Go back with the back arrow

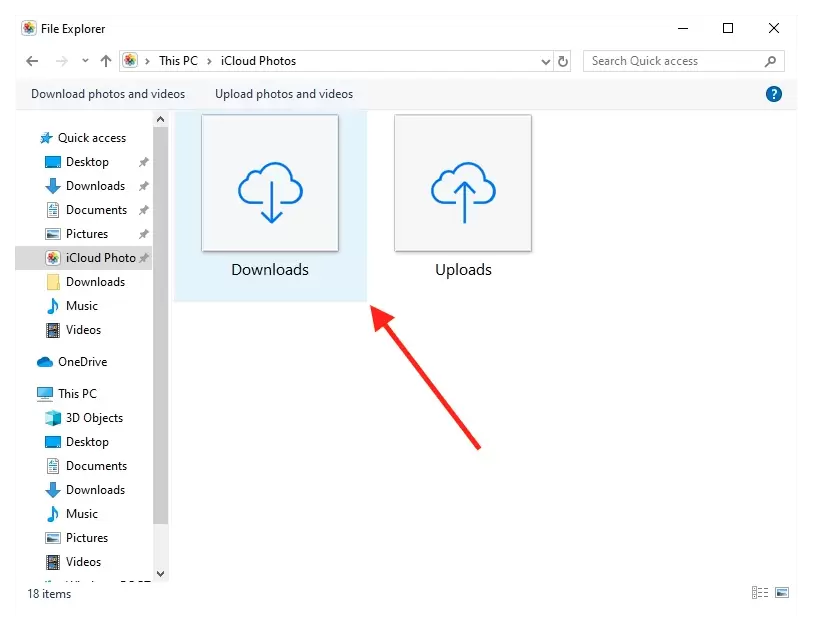coord(32,61)
